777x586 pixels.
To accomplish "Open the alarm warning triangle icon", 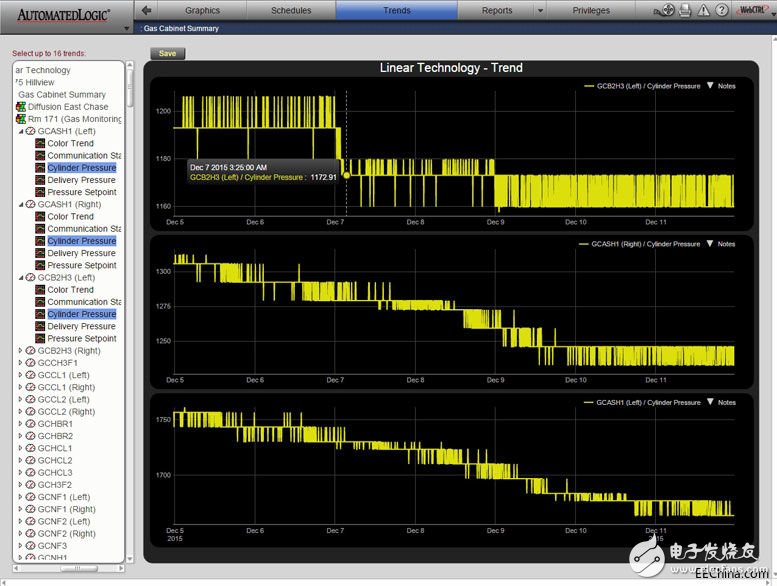I will pos(703,10).
